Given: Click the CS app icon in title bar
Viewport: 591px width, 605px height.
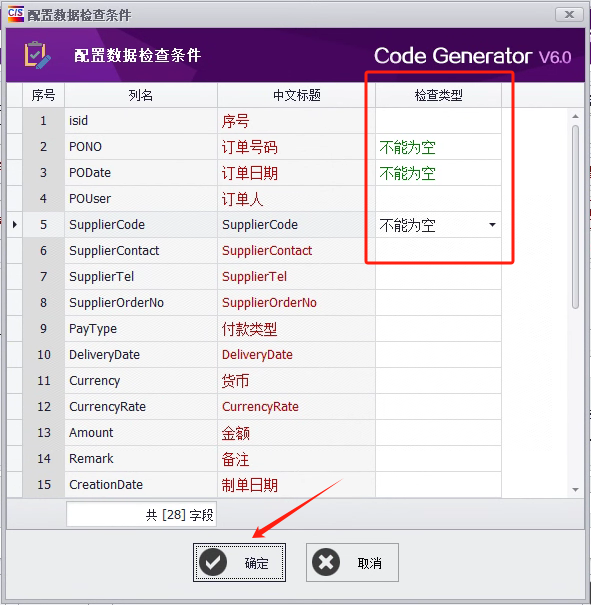Looking at the screenshot, I should (x=15, y=14).
